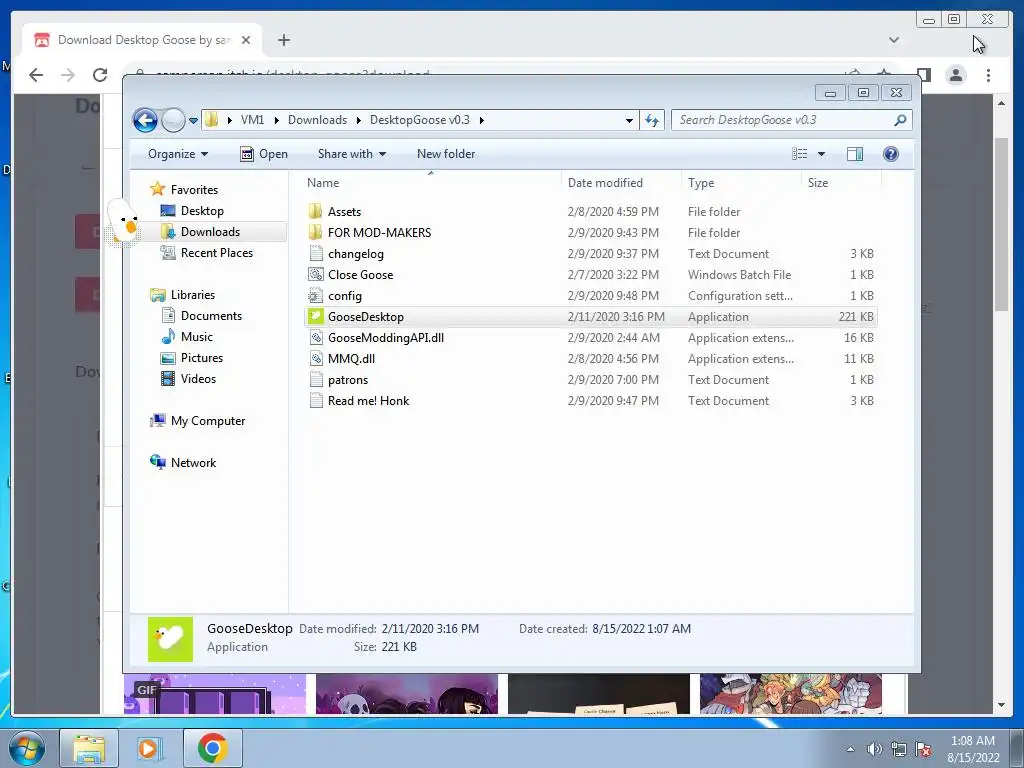Select VM1 in the address breadcrumb

(x=252, y=120)
